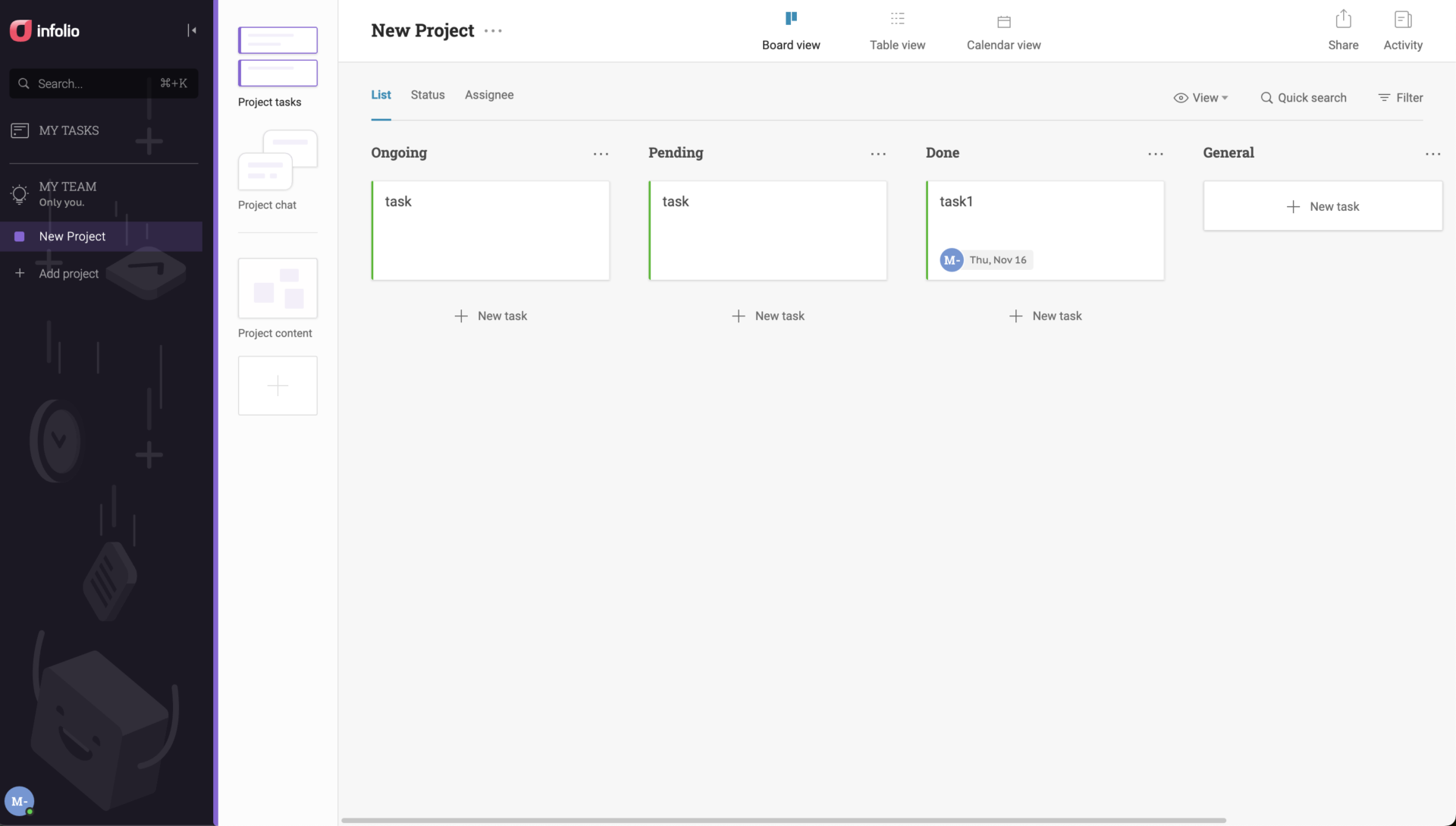Click the purple New Project color square

[x=20, y=237]
